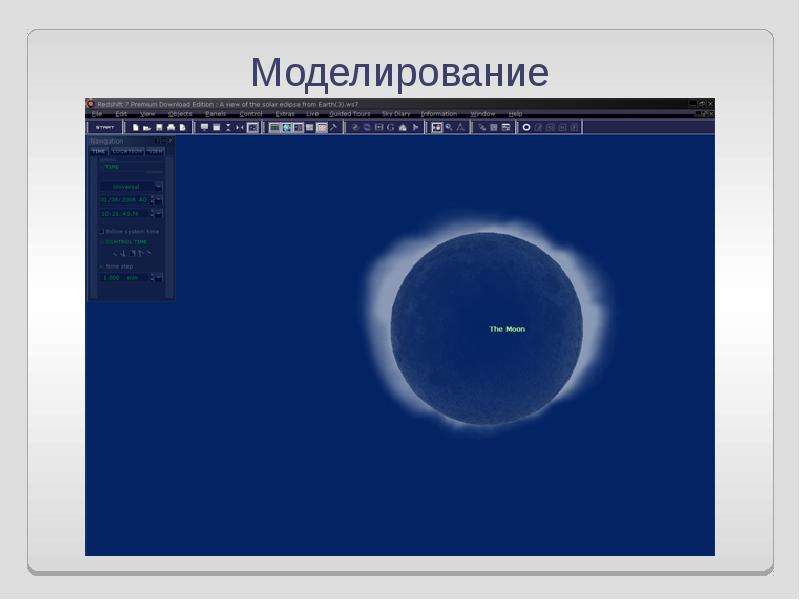Activate the white ring icon in the toolbar

pyautogui.click(x=526, y=127)
